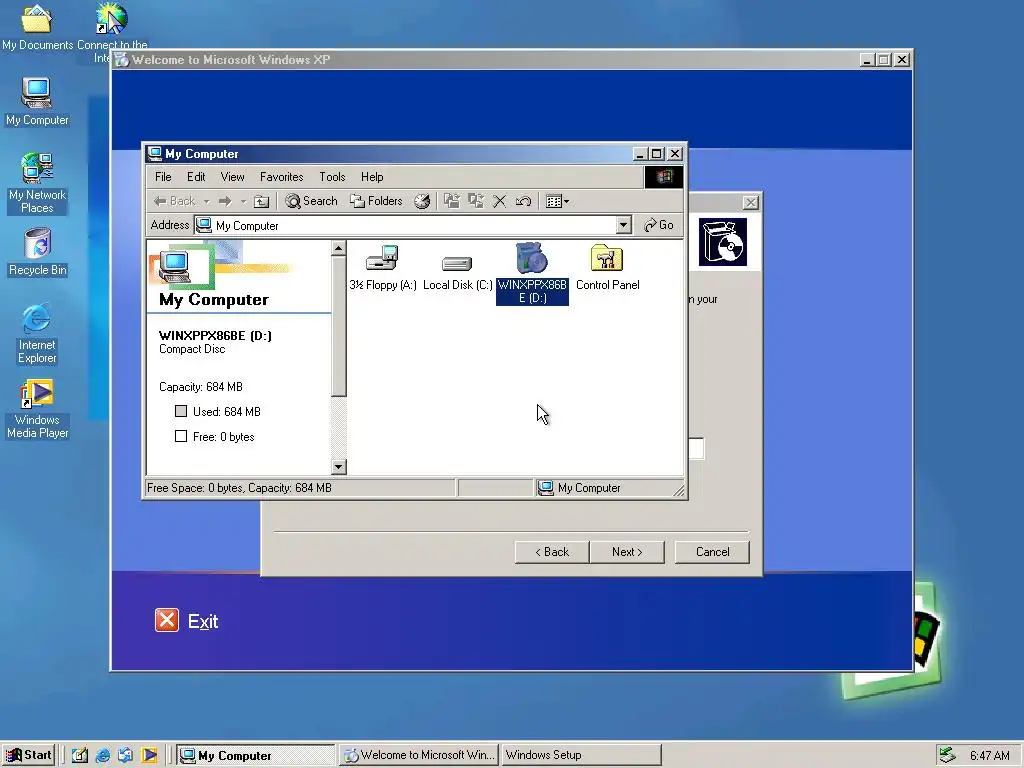Click the Go button beside Address bar

point(658,225)
